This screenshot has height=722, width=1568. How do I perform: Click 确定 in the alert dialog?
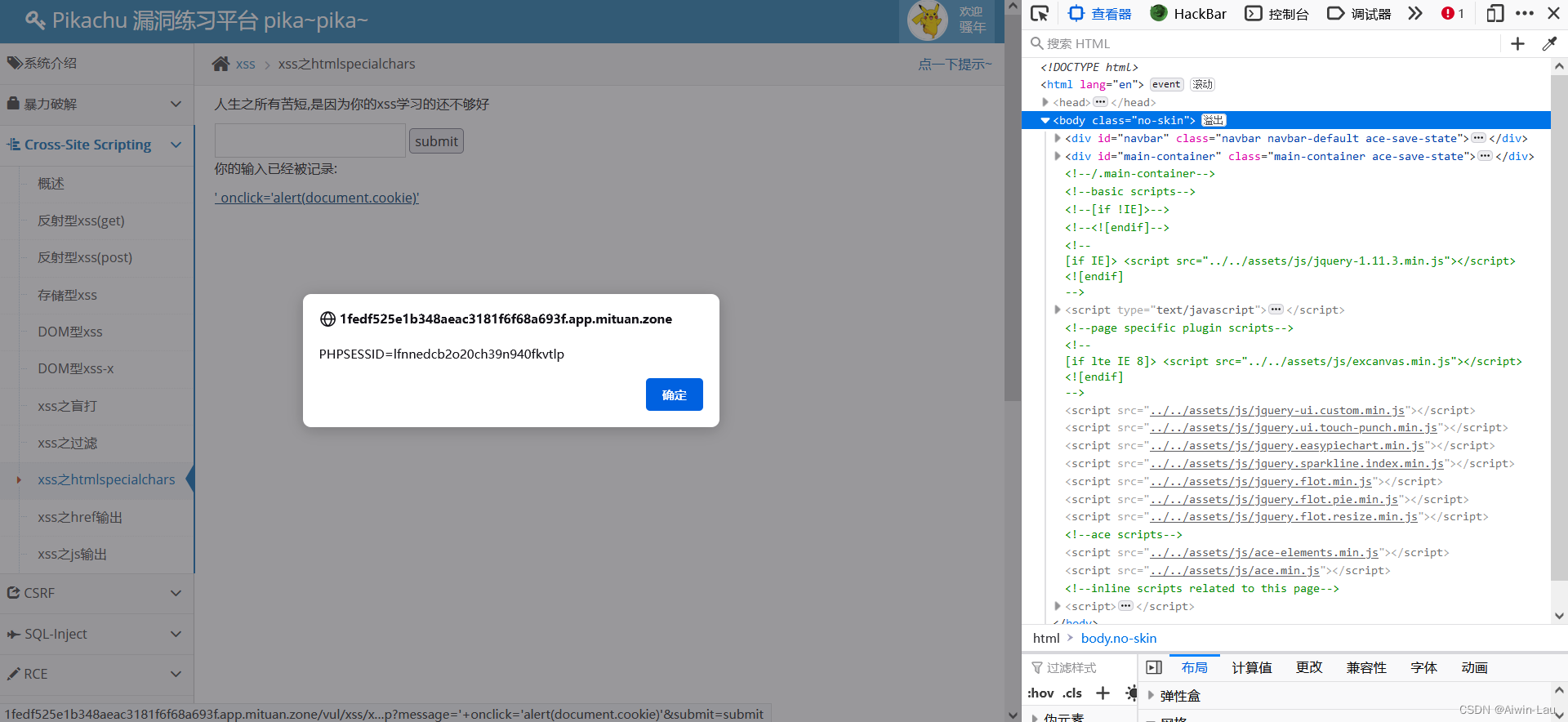(x=674, y=394)
